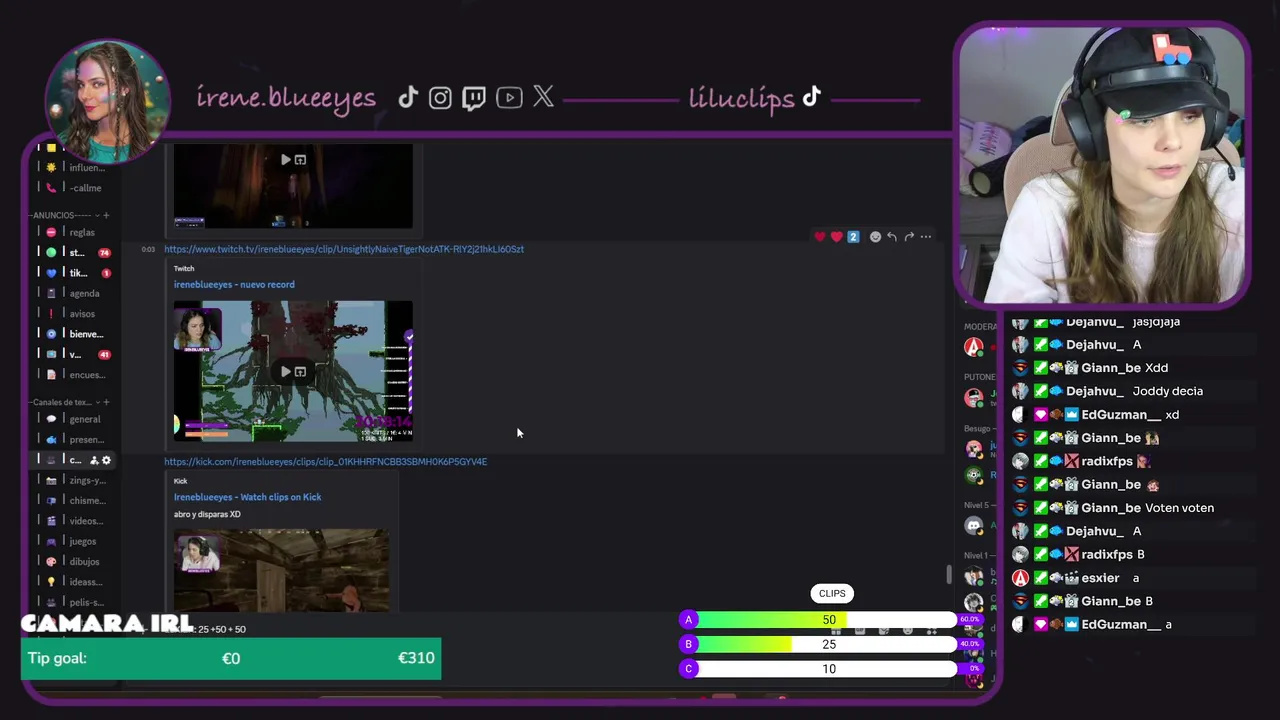Open the 'ireneblueeyes - nuevo record' title link

click(234, 285)
